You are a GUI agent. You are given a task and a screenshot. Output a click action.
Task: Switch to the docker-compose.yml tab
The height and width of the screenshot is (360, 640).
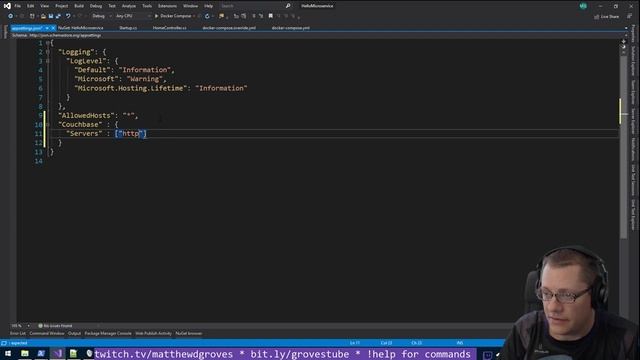(291, 28)
